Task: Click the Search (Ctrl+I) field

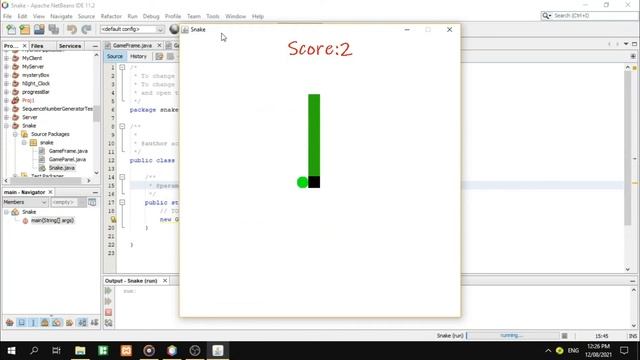Action: (x=589, y=16)
